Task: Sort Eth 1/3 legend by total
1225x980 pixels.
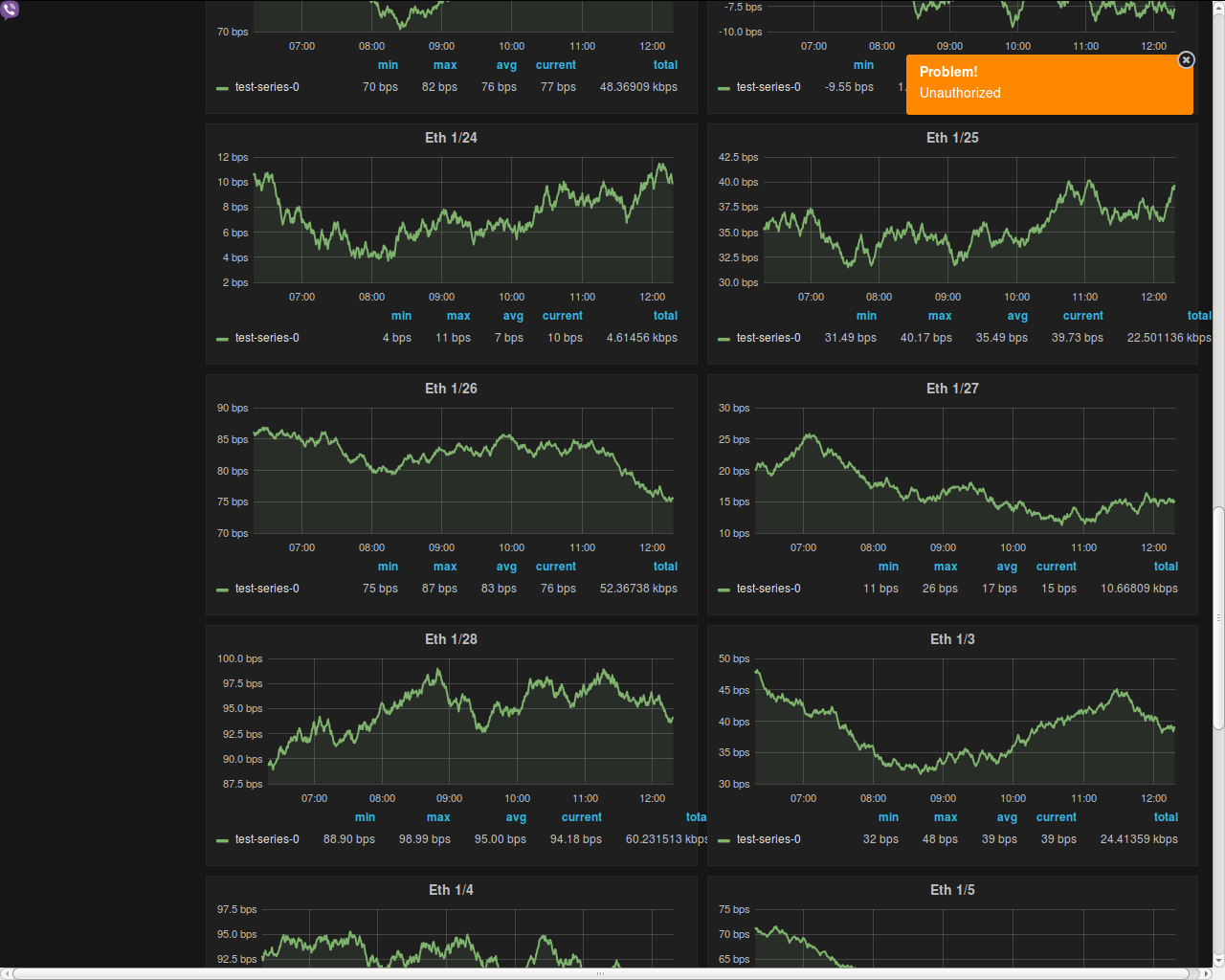Action: coord(1166,817)
